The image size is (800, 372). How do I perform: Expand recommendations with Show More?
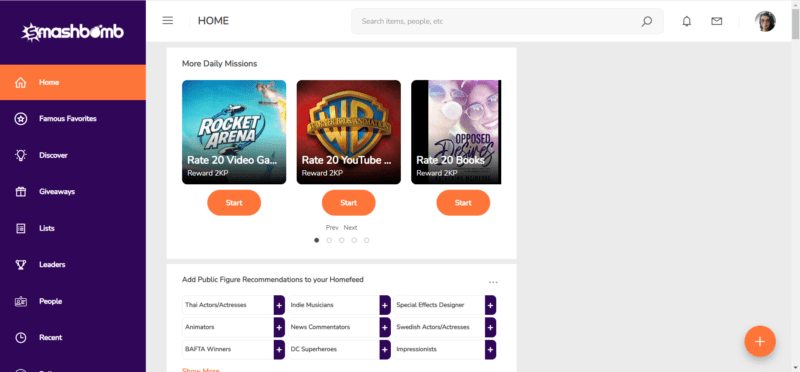201,370
